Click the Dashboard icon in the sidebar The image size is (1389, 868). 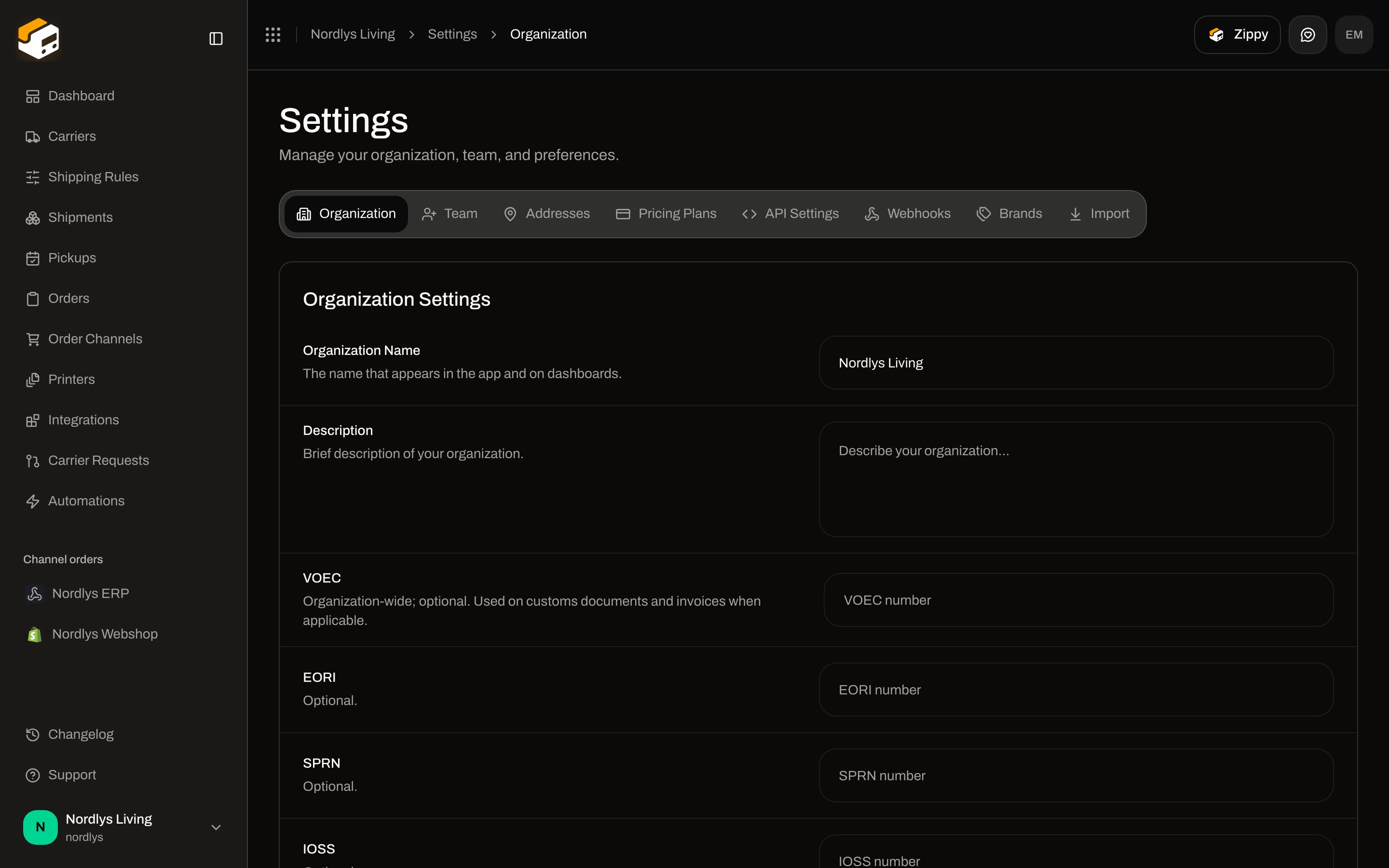pyautogui.click(x=33, y=96)
